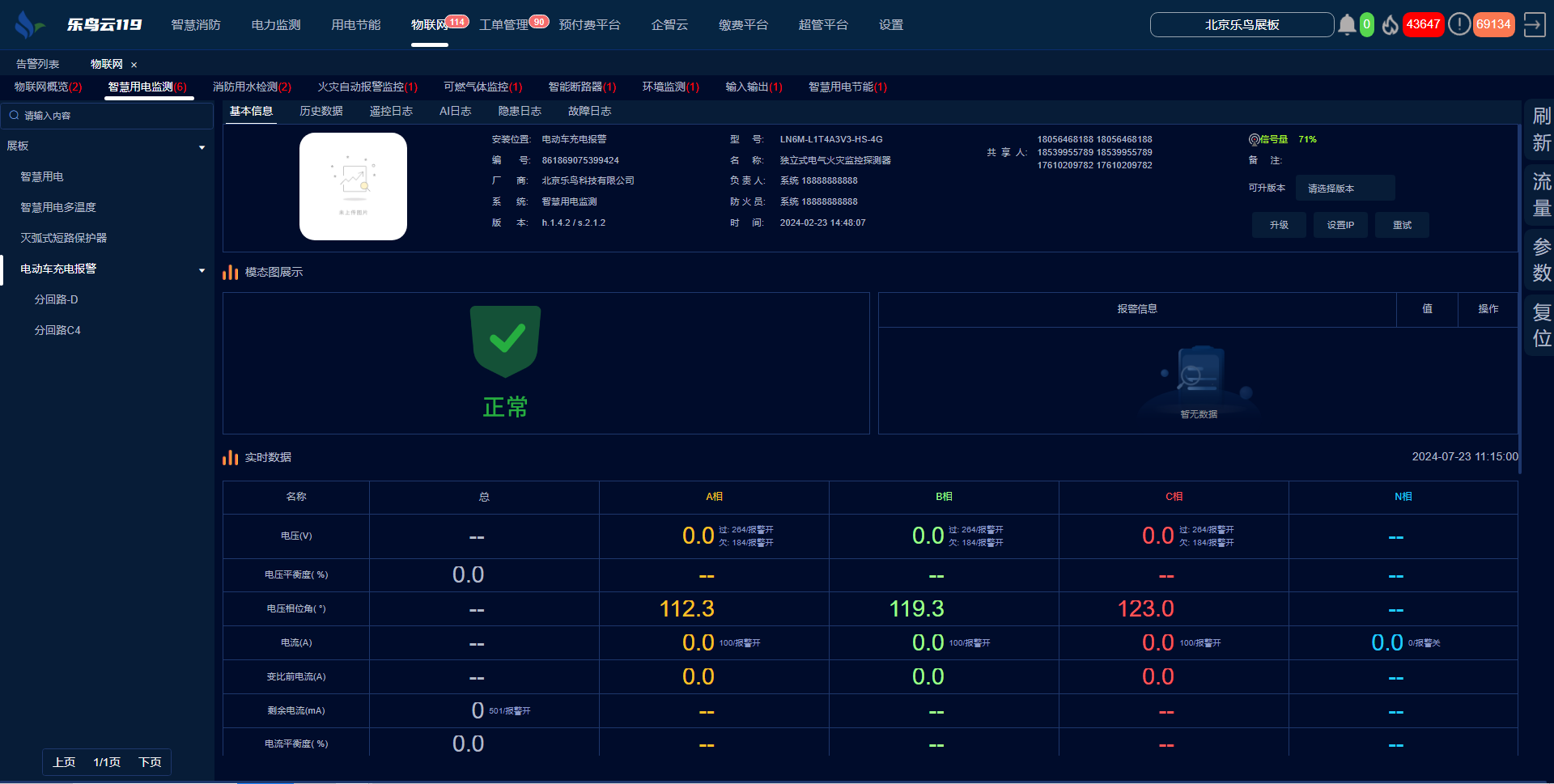Click the 升级 button

1279,226
